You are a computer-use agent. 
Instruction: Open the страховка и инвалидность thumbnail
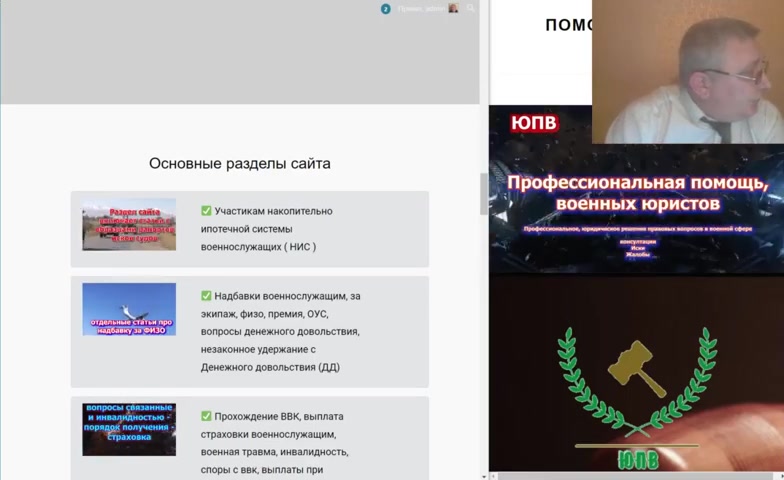(129, 430)
